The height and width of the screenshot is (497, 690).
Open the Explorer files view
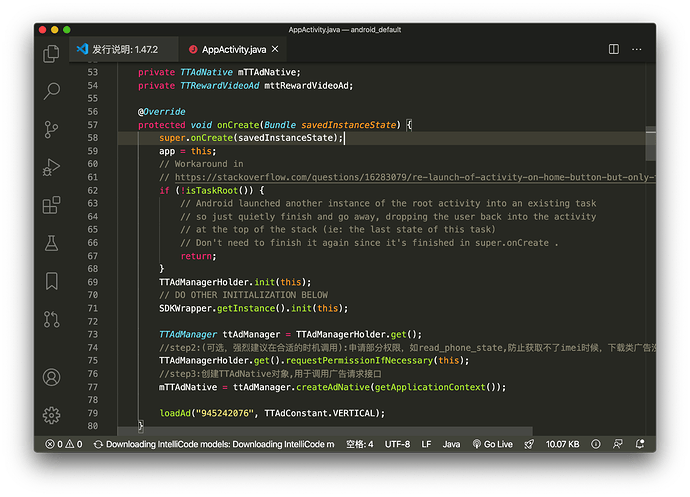point(51,54)
